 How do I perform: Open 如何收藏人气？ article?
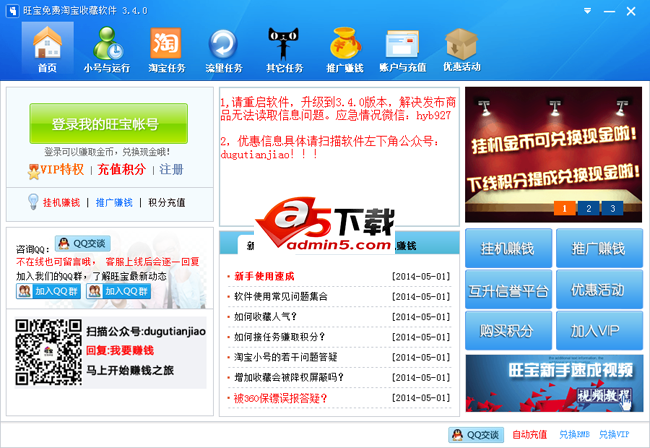(x=266, y=317)
